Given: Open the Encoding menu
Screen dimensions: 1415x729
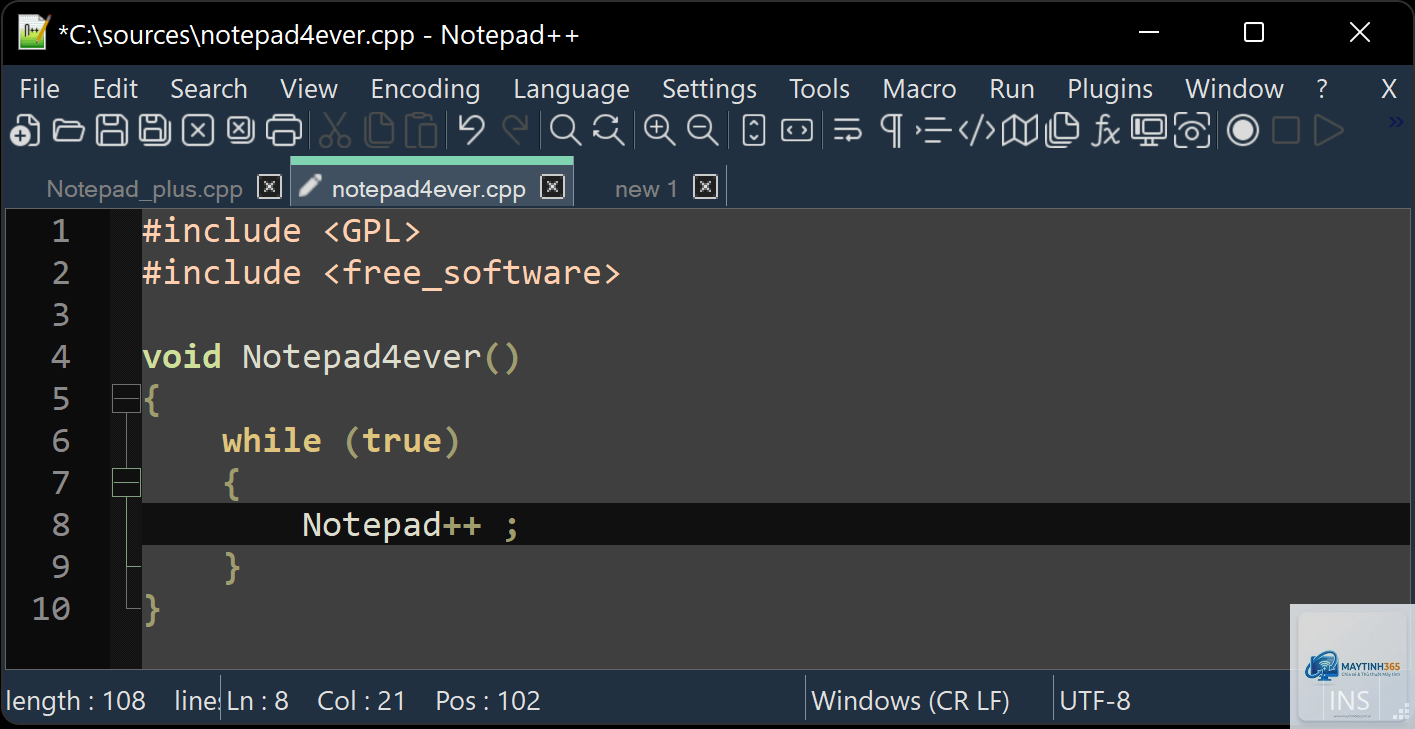Looking at the screenshot, I should coord(425,89).
